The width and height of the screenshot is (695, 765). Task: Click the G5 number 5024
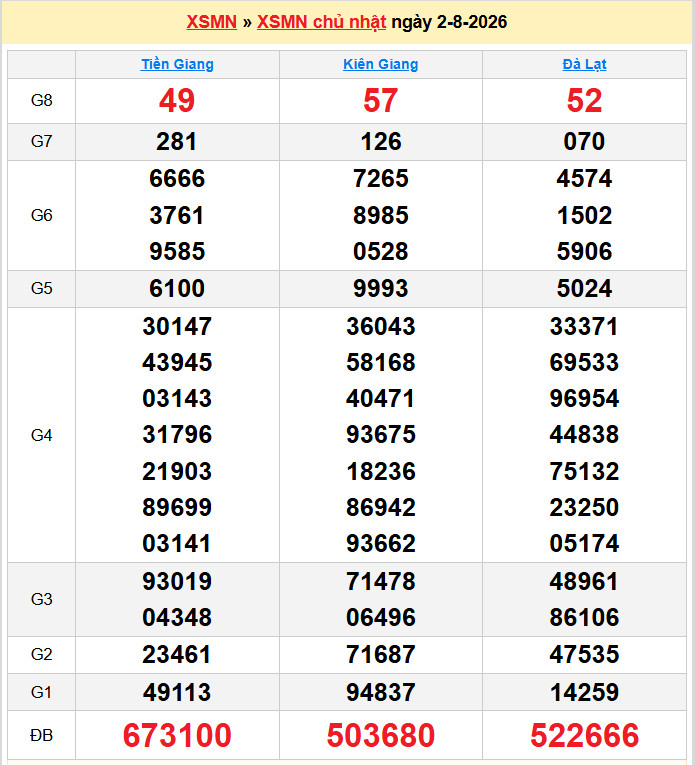[x=584, y=288]
